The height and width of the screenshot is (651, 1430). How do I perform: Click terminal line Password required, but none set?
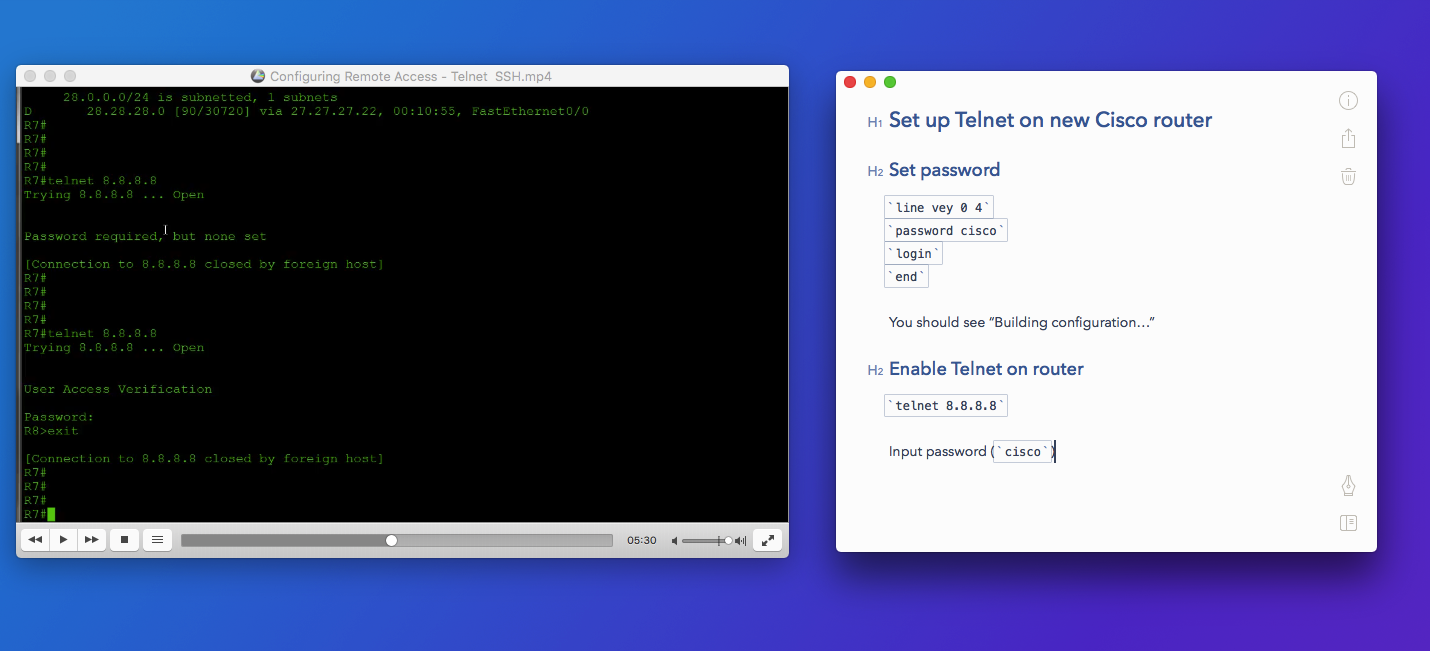click(145, 237)
